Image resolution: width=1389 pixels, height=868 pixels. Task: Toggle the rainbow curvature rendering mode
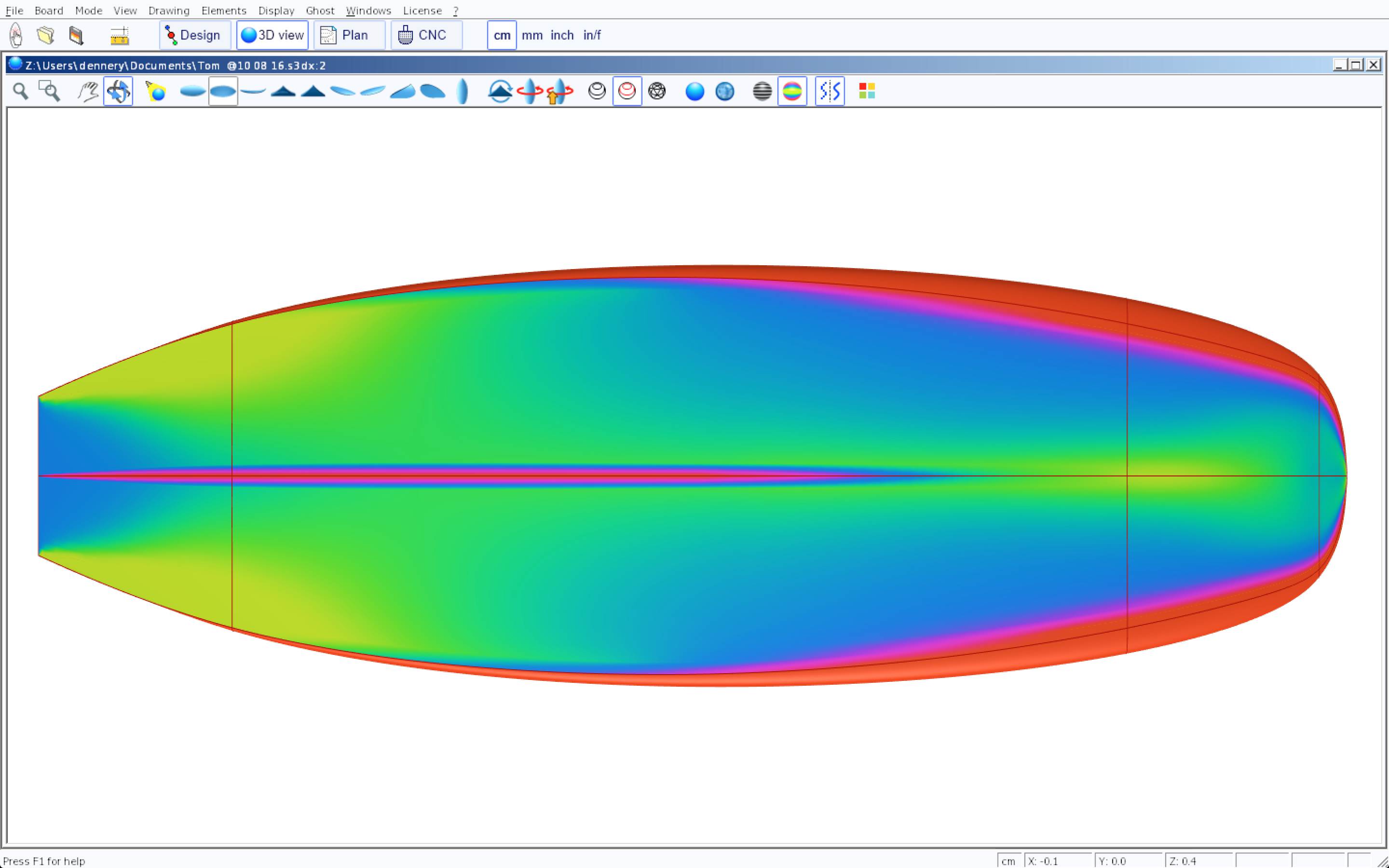pyautogui.click(x=792, y=91)
